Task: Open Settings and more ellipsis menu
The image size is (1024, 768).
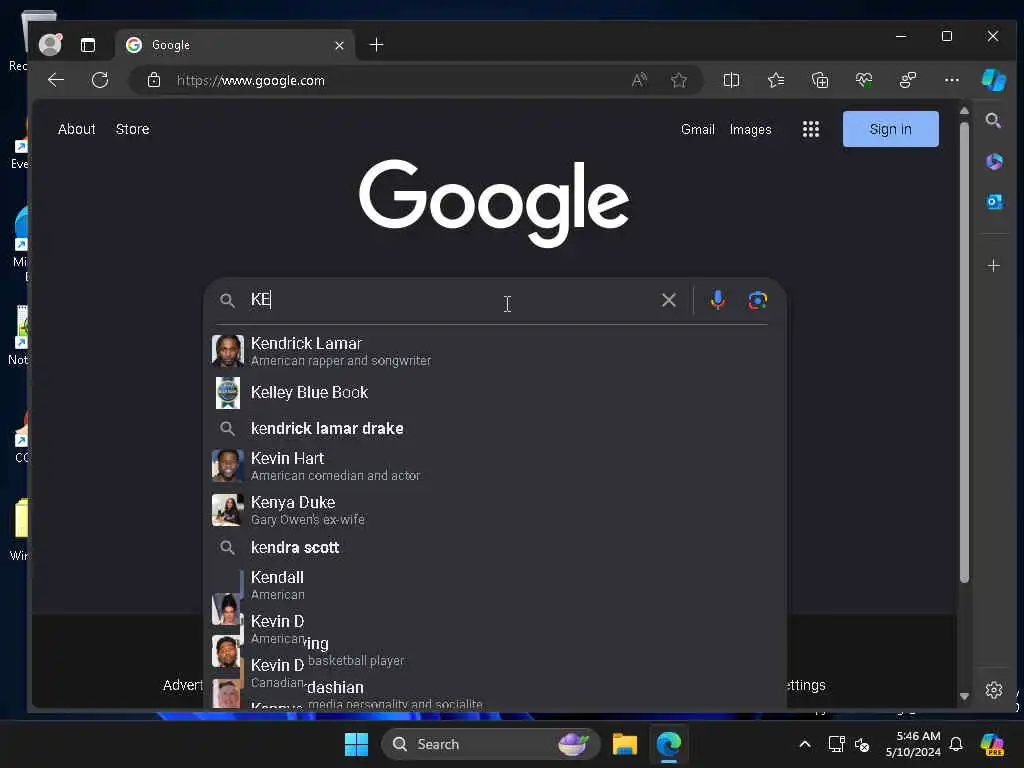Action: (x=952, y=80)
